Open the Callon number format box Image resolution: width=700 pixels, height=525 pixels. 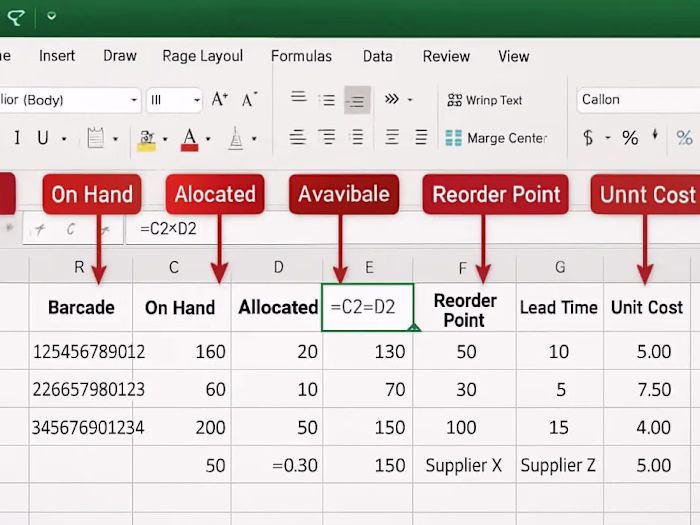pyautogui.click(x=638, y=100)
